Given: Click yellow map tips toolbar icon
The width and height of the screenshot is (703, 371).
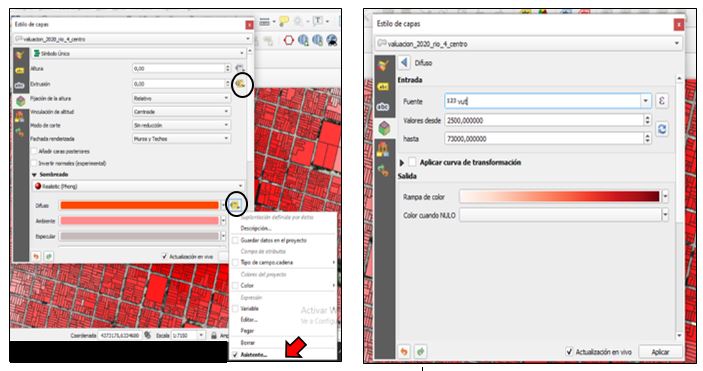Looking at the screenshot, I should point(283,21).
